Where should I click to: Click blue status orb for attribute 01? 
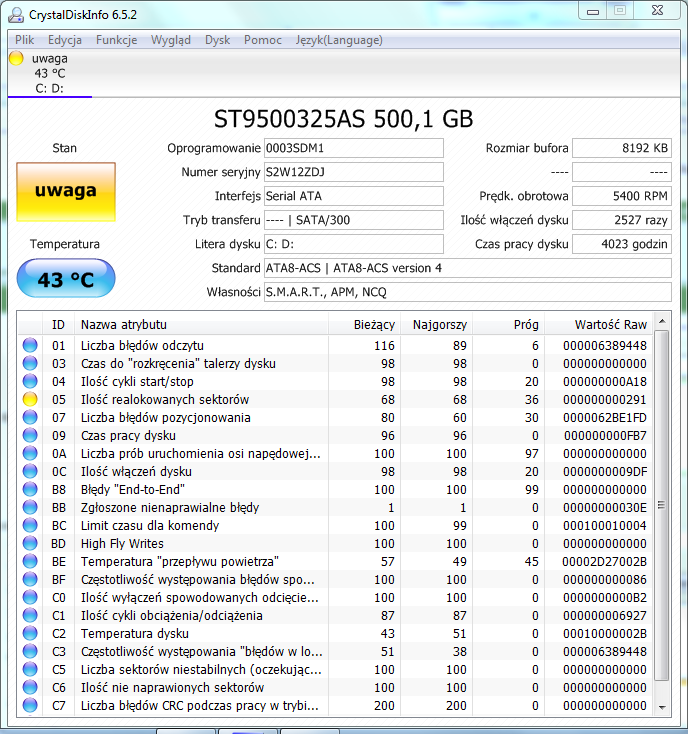[30, 345]
